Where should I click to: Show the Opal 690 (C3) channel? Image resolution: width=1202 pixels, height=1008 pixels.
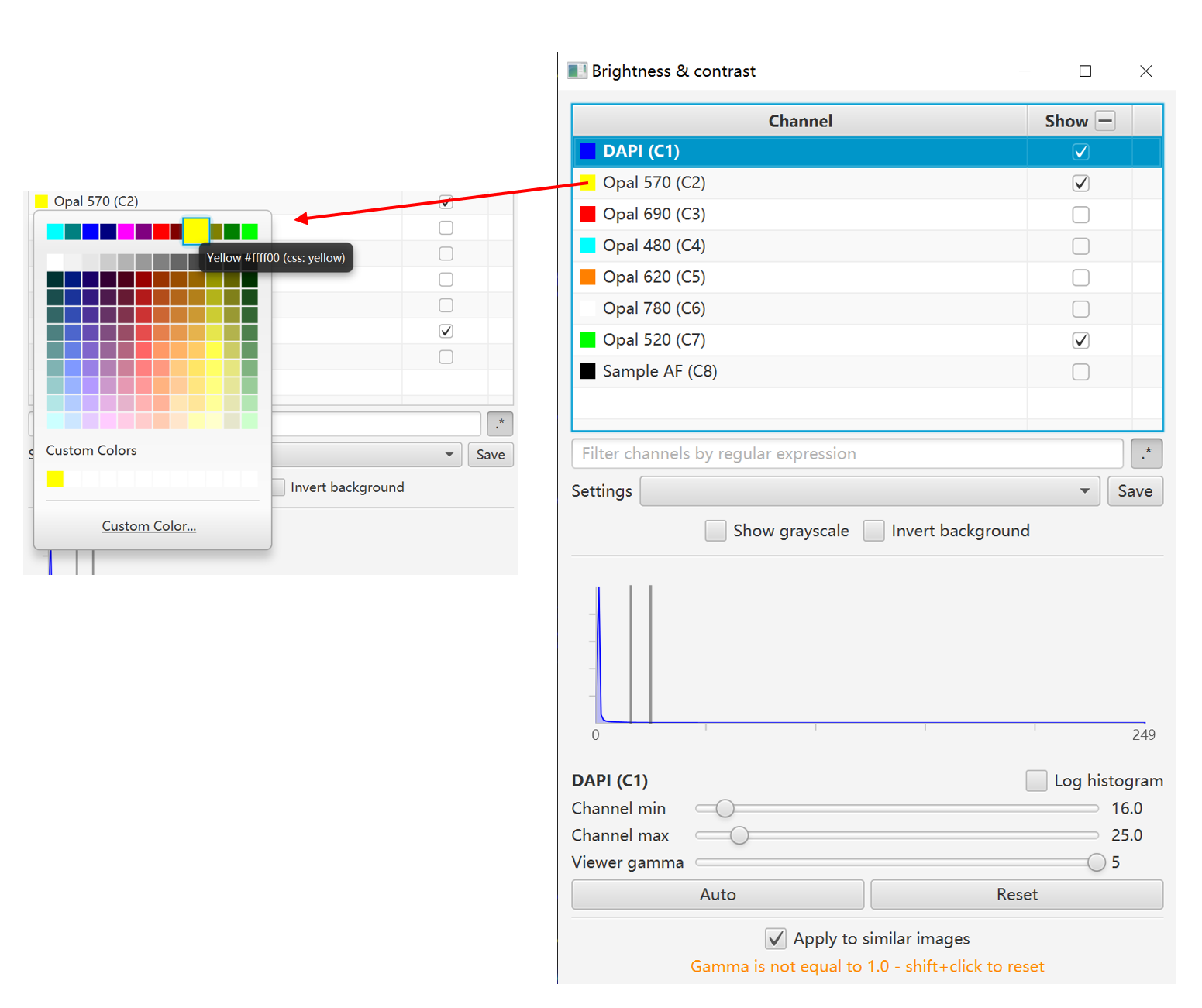[1080, 215]
